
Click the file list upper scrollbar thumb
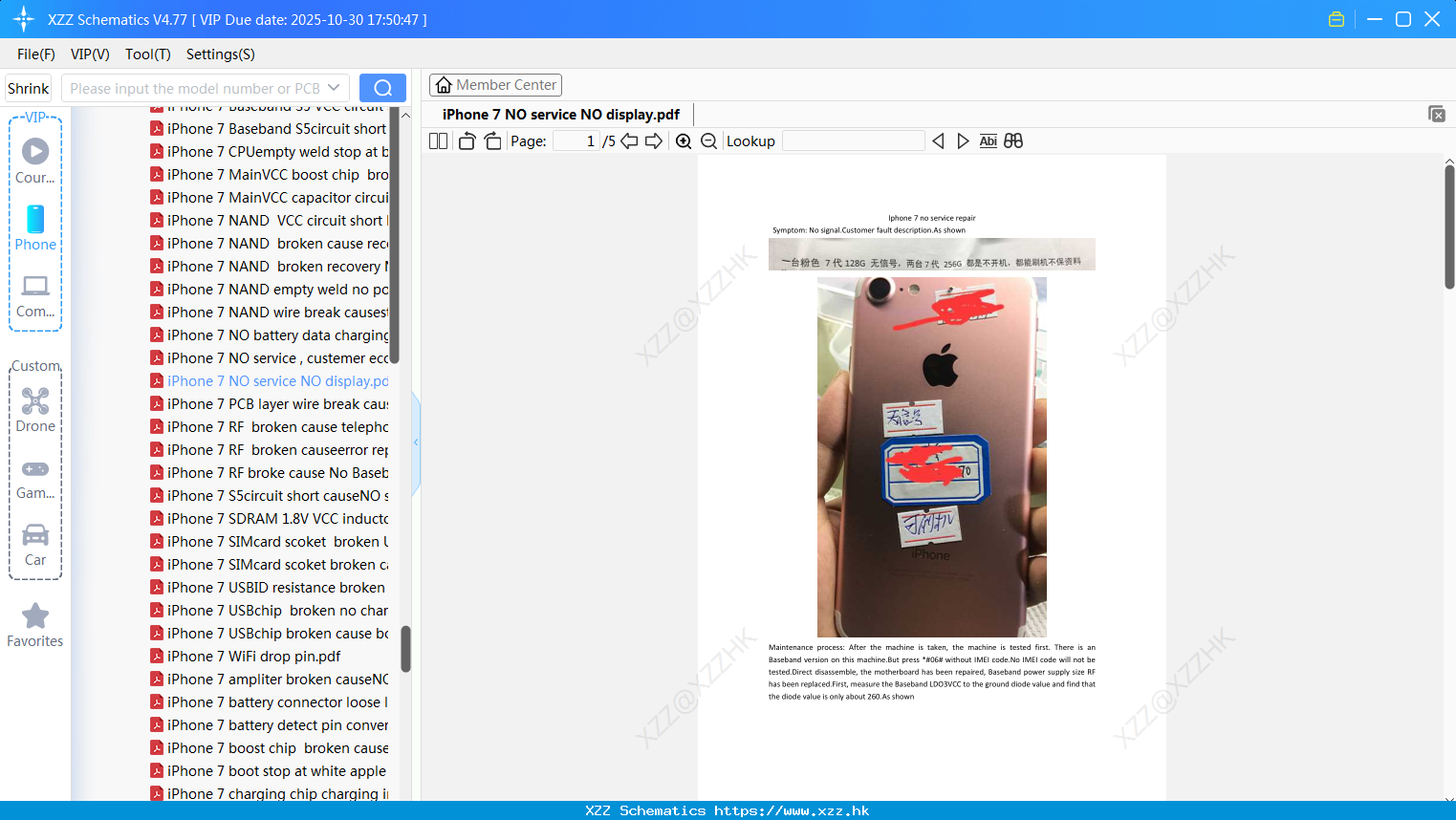394,237
